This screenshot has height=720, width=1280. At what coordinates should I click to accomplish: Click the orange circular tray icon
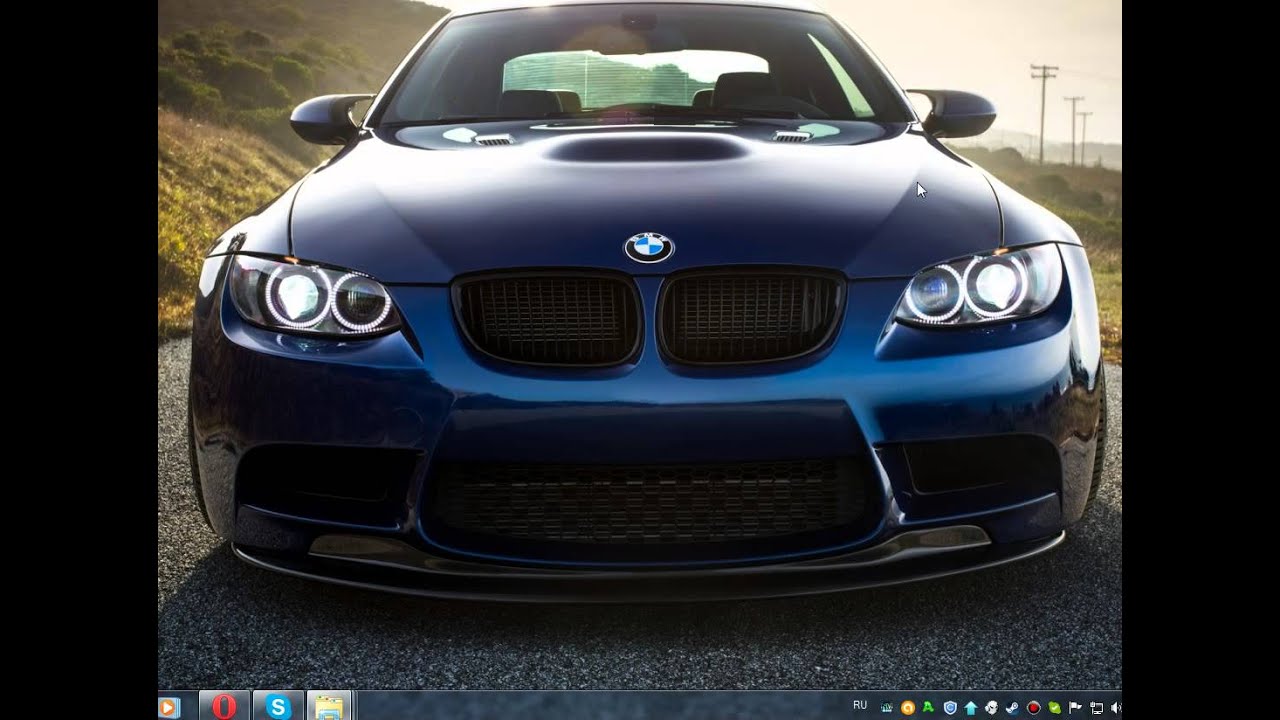[908, 707]
